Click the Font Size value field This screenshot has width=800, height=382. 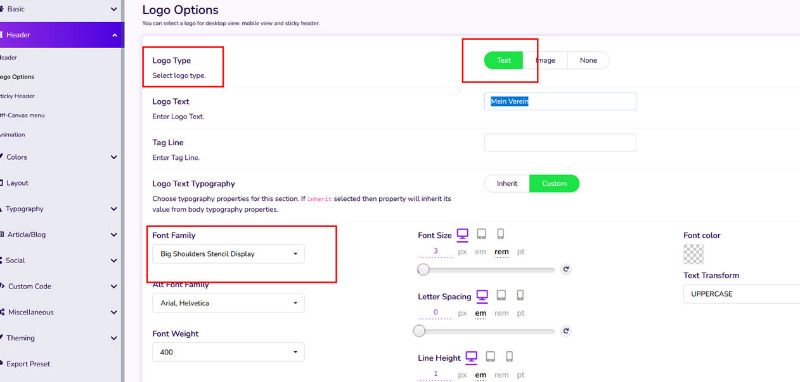tap(436, 251)
